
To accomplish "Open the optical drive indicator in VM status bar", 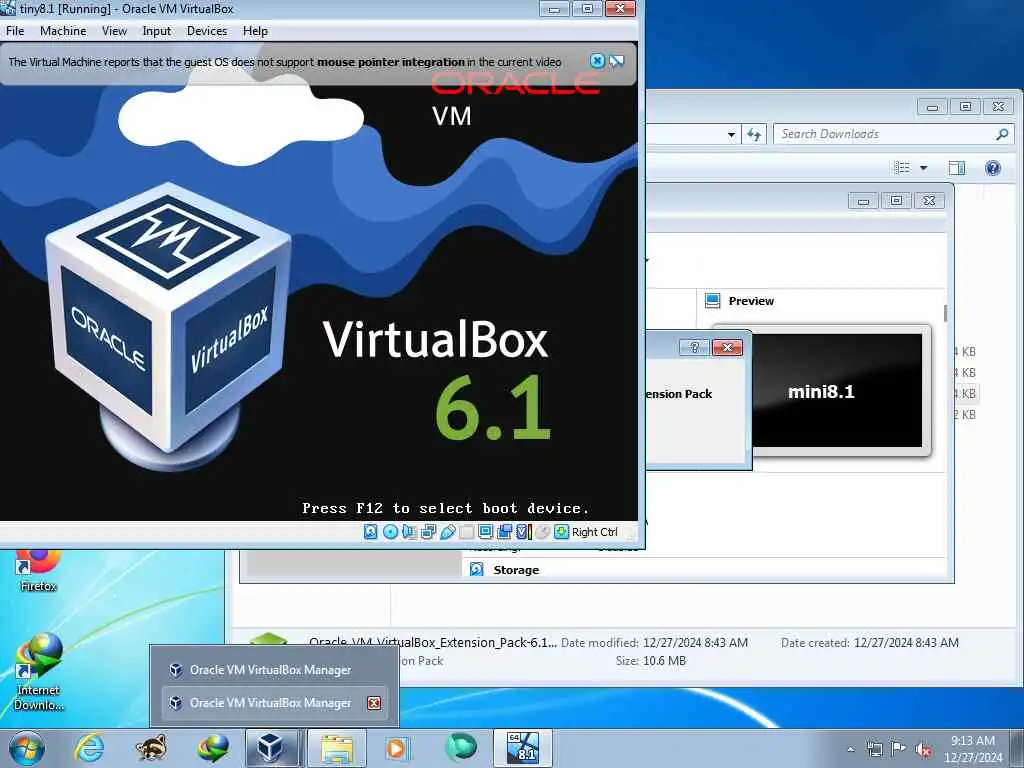I will pos(390,532).
